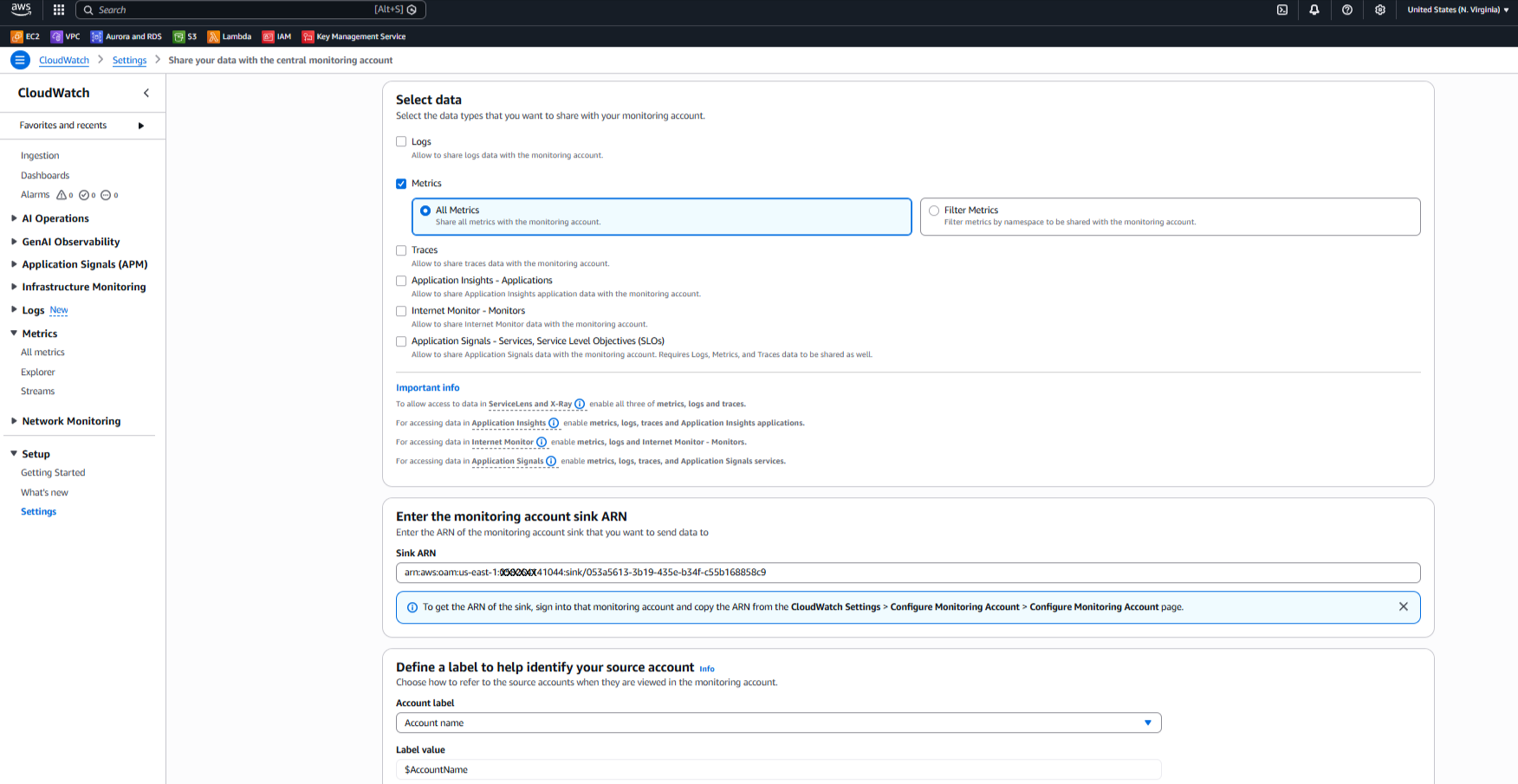Click the Settings breadcrumb link
Screen dimensions: 1518x784
point(129,60)
